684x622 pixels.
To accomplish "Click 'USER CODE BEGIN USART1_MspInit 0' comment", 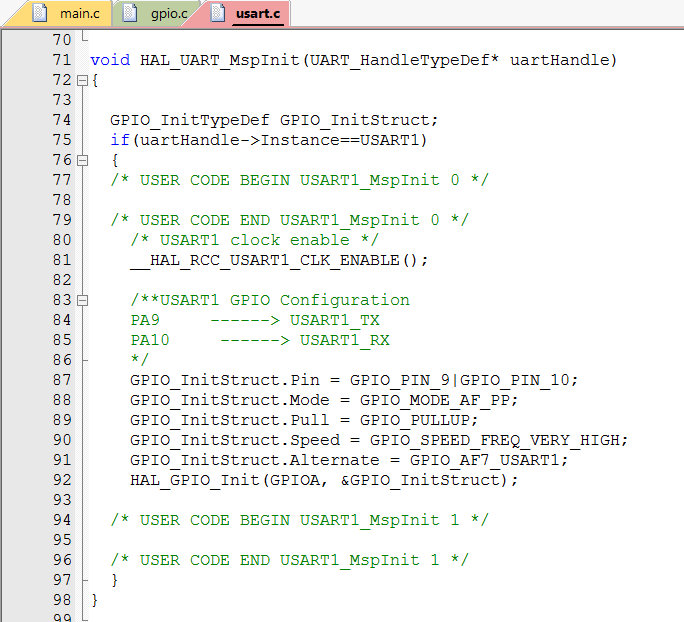I will coord(299,181).
